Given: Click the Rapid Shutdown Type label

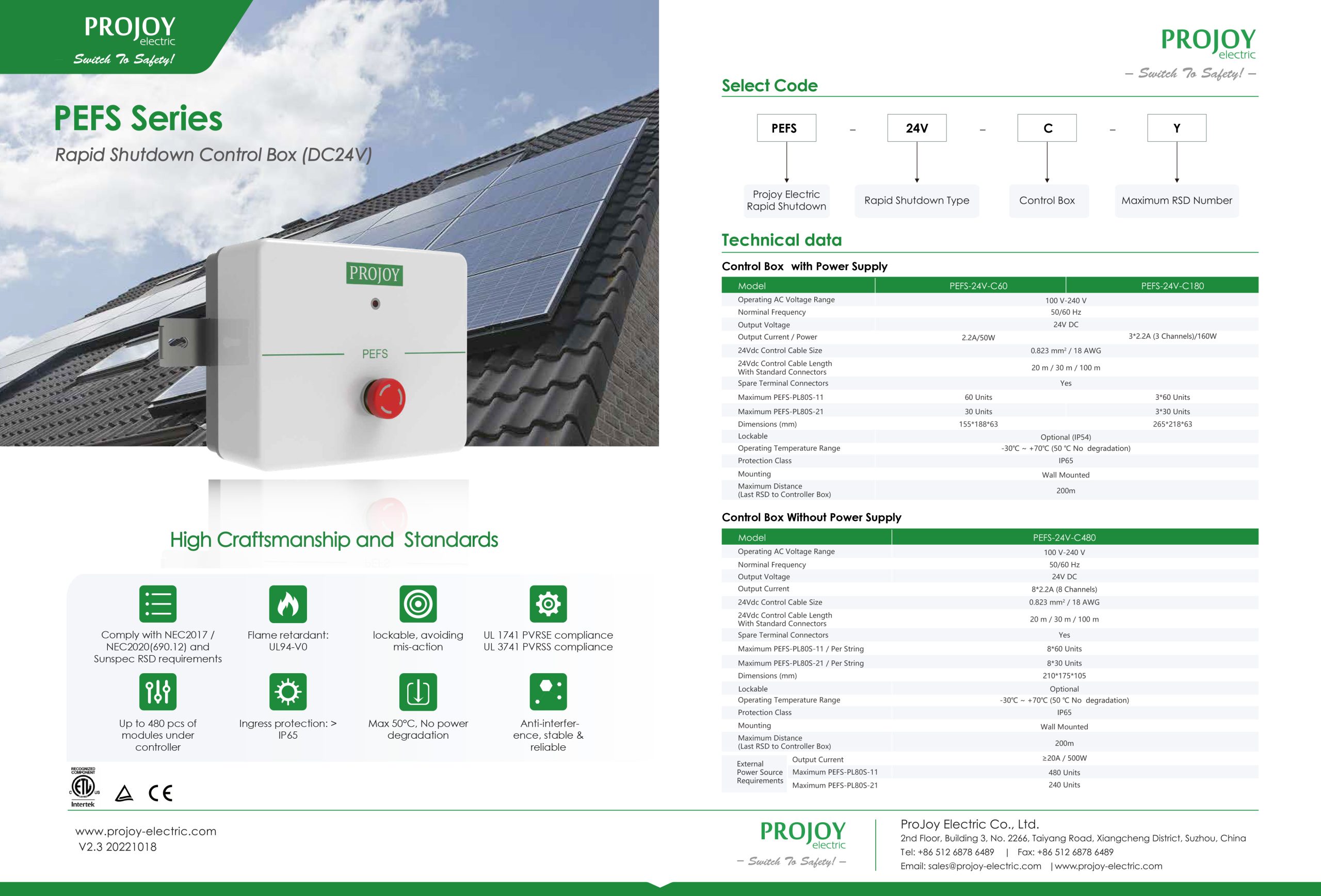Looking at the screenshot, I should (917, 201).
